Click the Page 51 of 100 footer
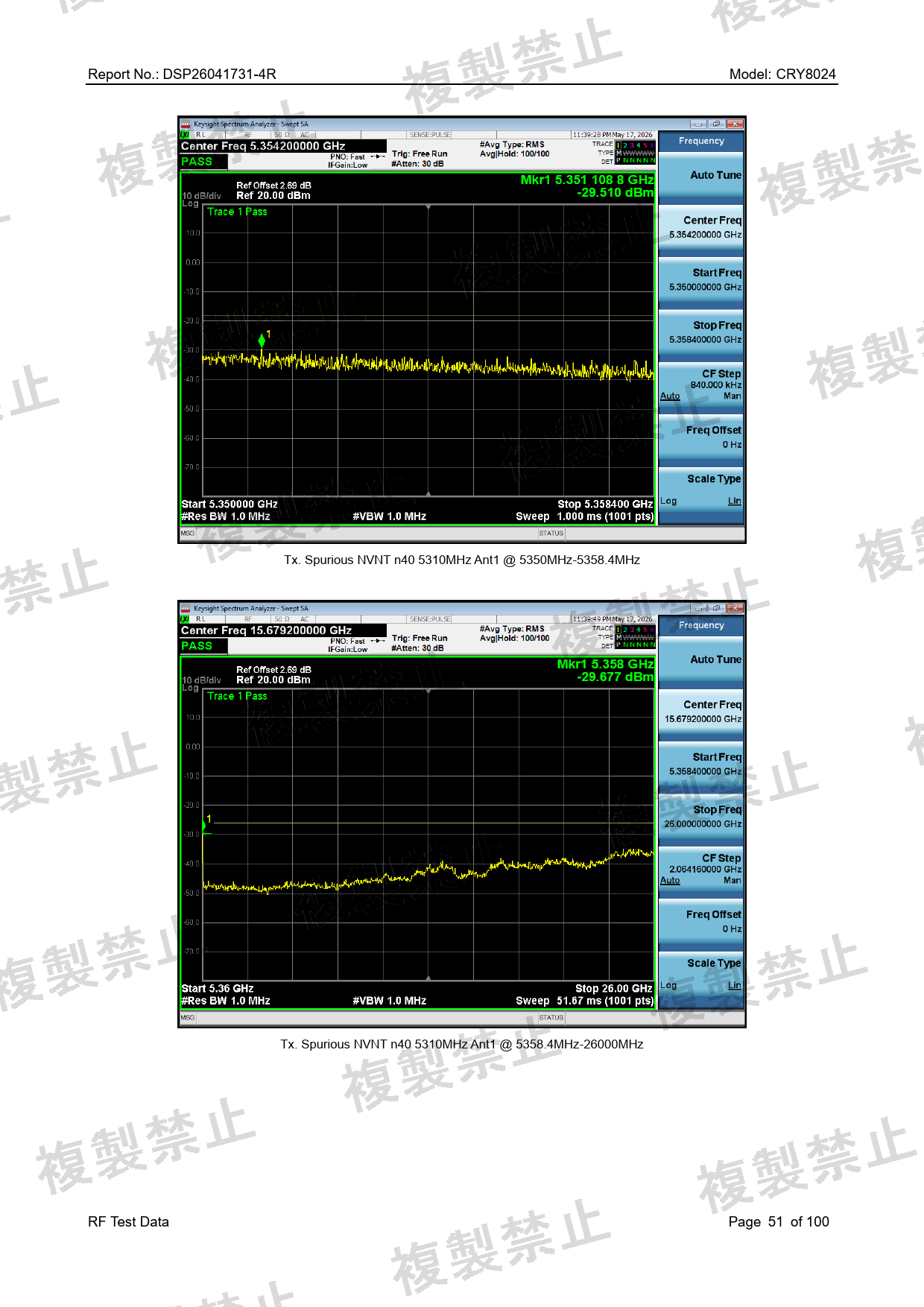 click(779, 1222)
